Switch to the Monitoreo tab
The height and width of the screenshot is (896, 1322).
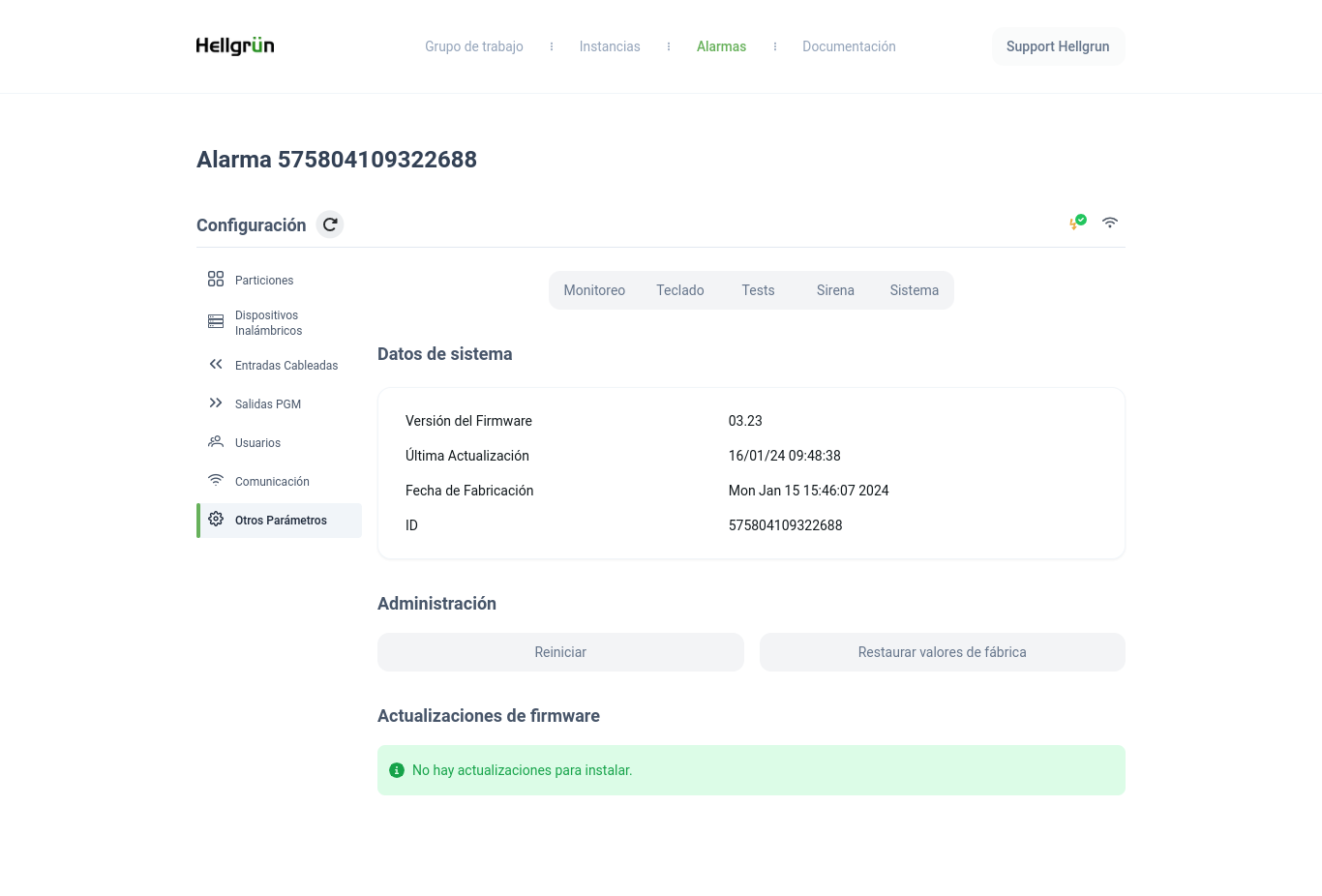594,290
